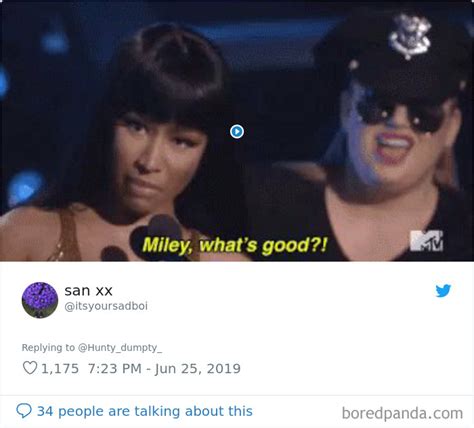Click the sunglasses on the right person
474x428 pixels.
tap(400, 112)
